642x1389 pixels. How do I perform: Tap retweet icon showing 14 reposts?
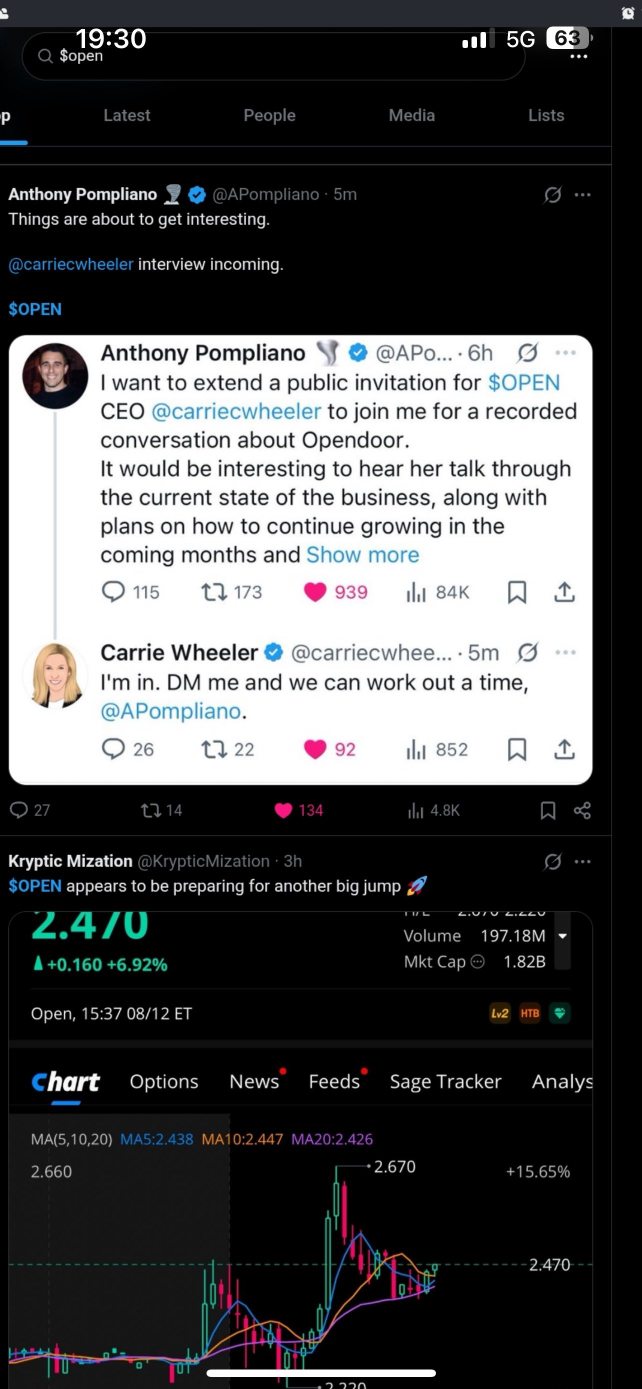pyautogui.click(x=150, y=810)
